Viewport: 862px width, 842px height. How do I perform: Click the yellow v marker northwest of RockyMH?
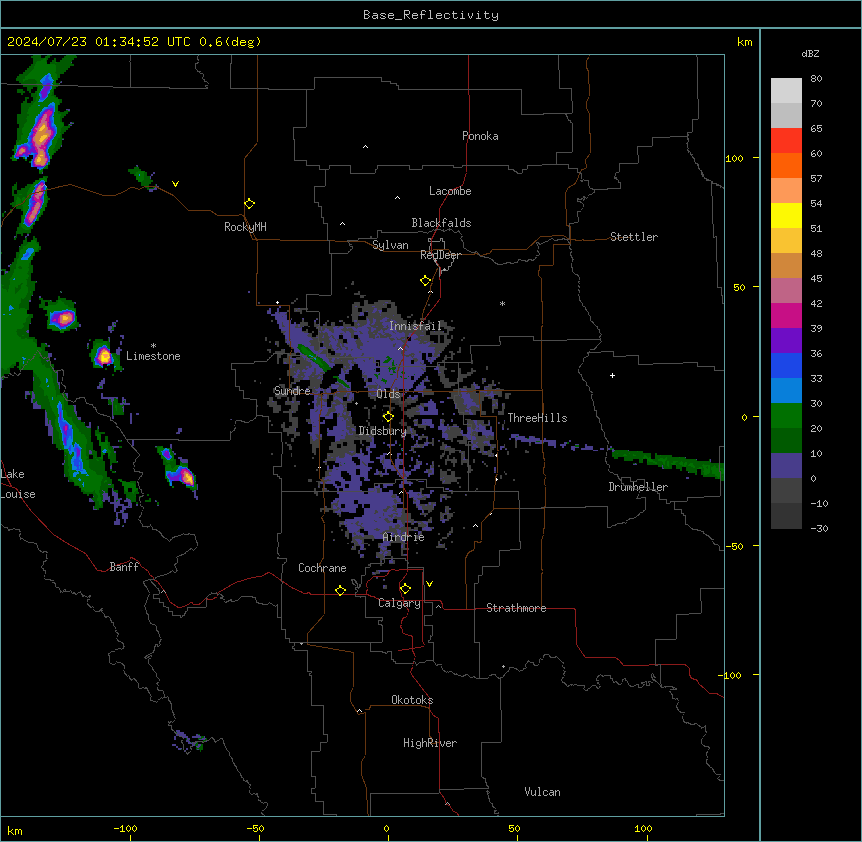pyautogui.click(x=175, y=184)
